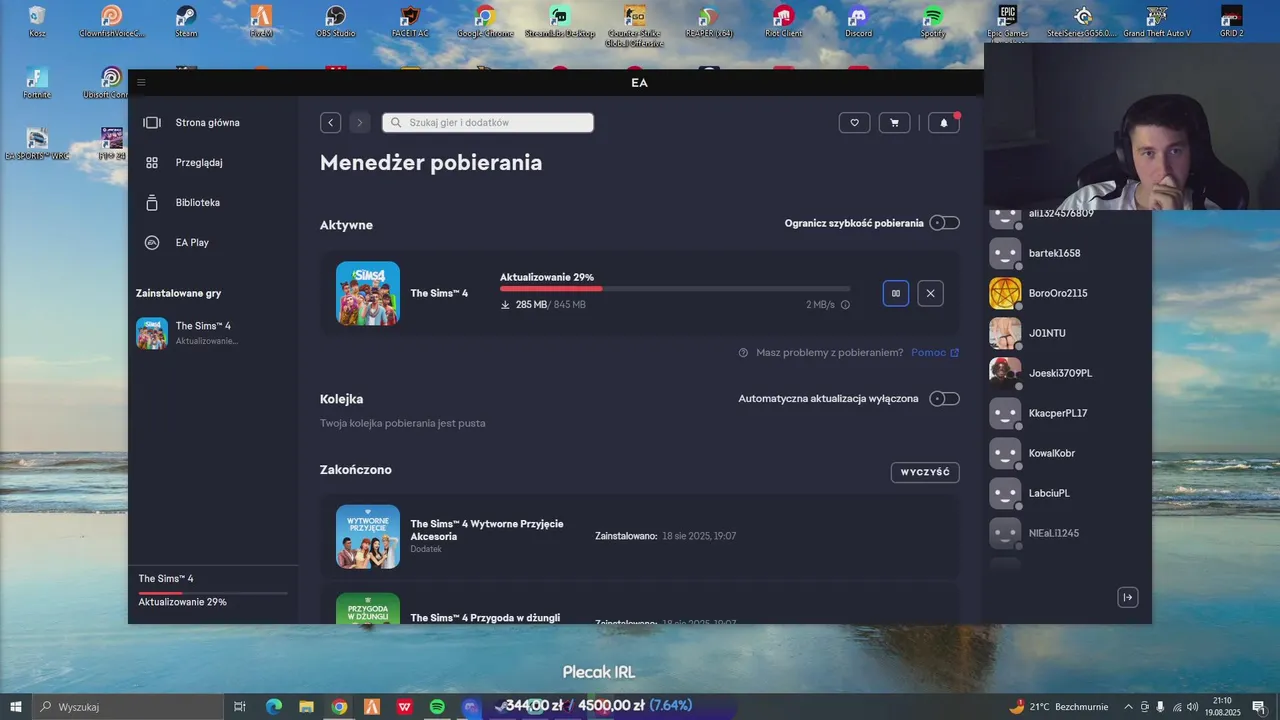Image resolution: width=1280 pixels, height=720 pixels.
Task: Click Kosz recycle bin desktop icon
Action: (37, 21)
